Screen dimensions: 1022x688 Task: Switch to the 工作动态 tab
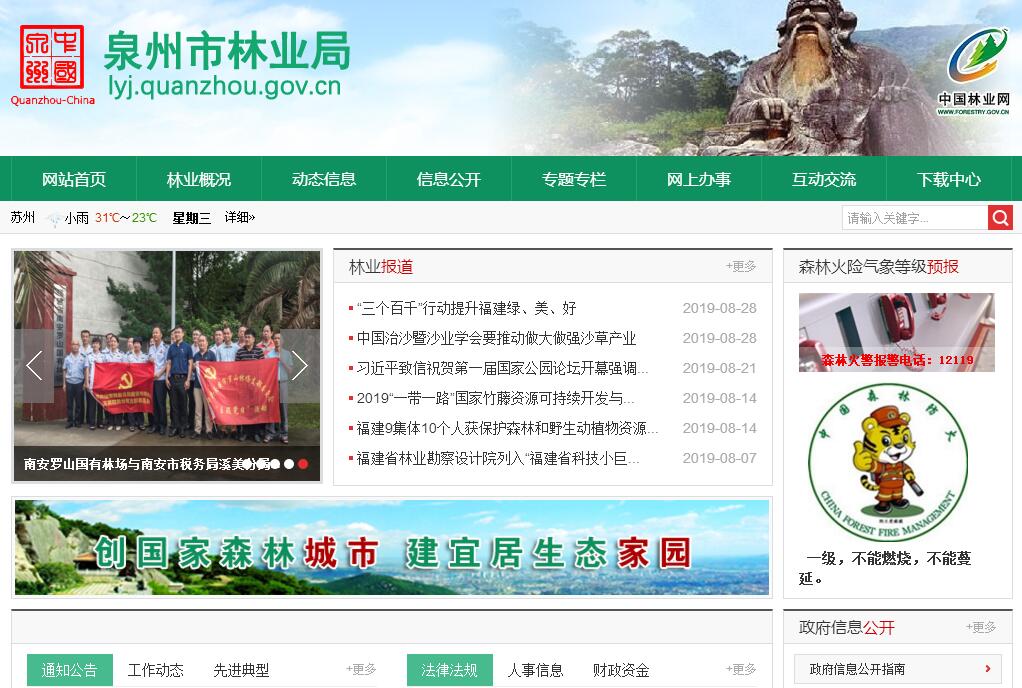tap(156, 670)
